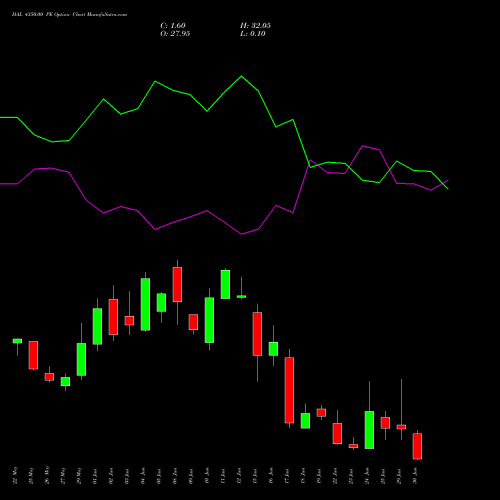Click the '01 Jun' date label
Screen dimensions: 500x500
click(95, 476)
